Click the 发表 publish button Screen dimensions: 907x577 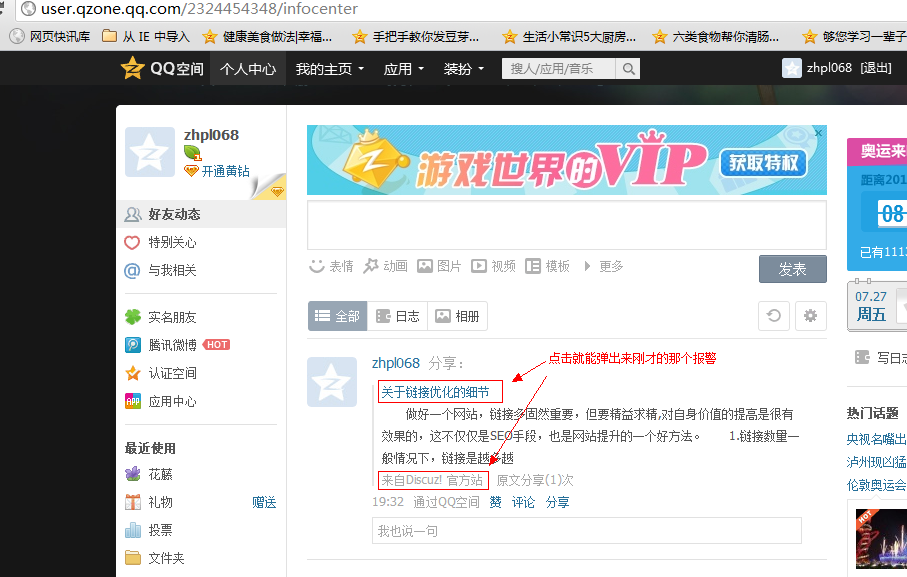(x=792, y=269)
